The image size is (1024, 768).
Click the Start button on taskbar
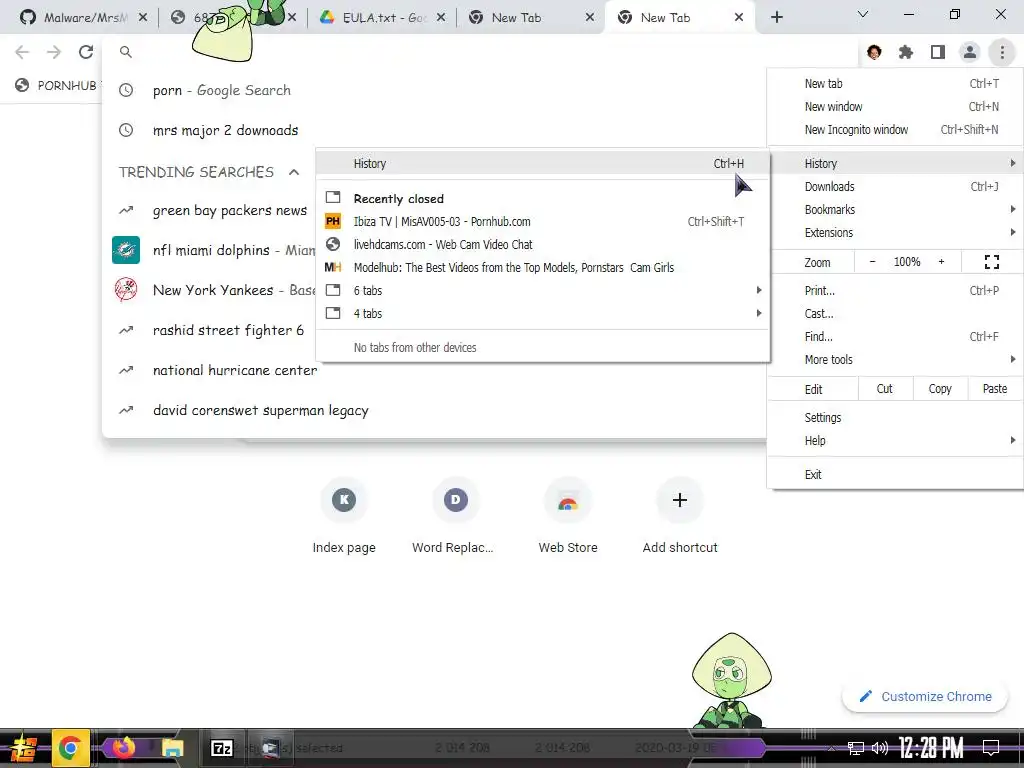pos(23,748)
